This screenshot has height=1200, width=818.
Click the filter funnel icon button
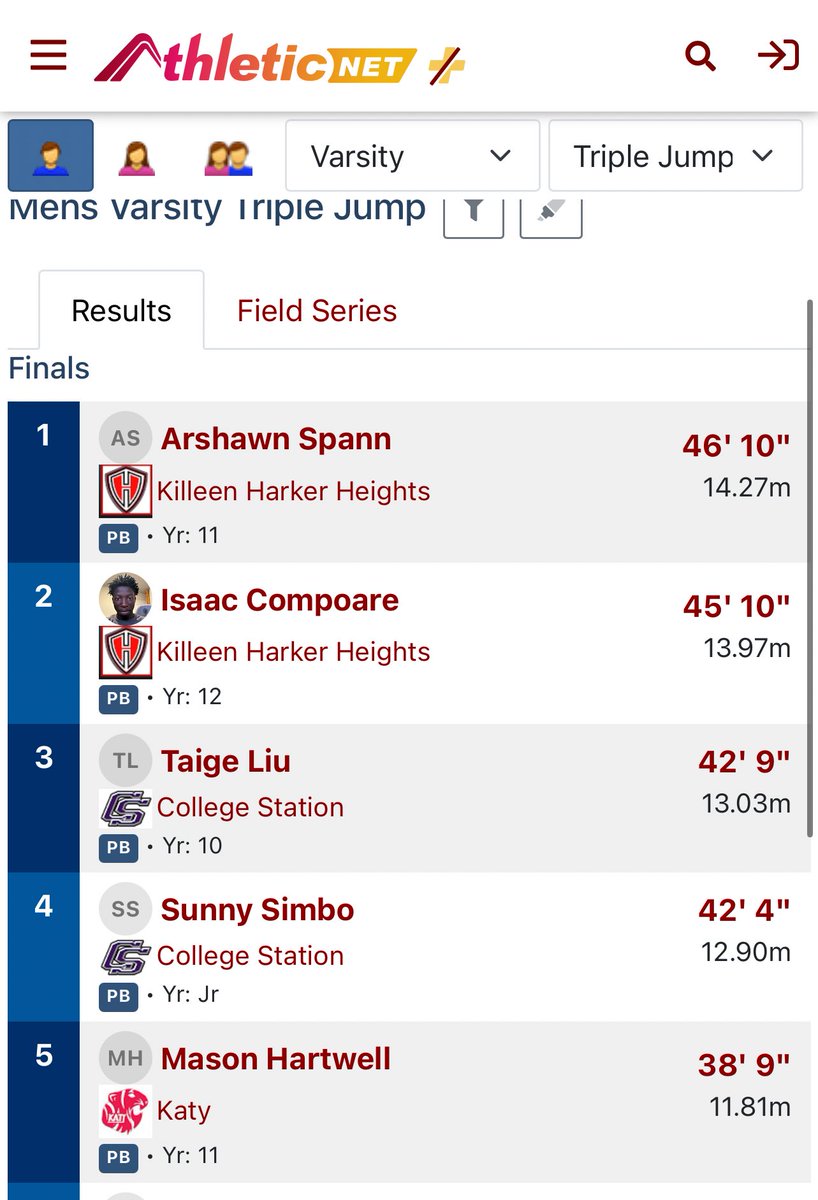[473, 214]
